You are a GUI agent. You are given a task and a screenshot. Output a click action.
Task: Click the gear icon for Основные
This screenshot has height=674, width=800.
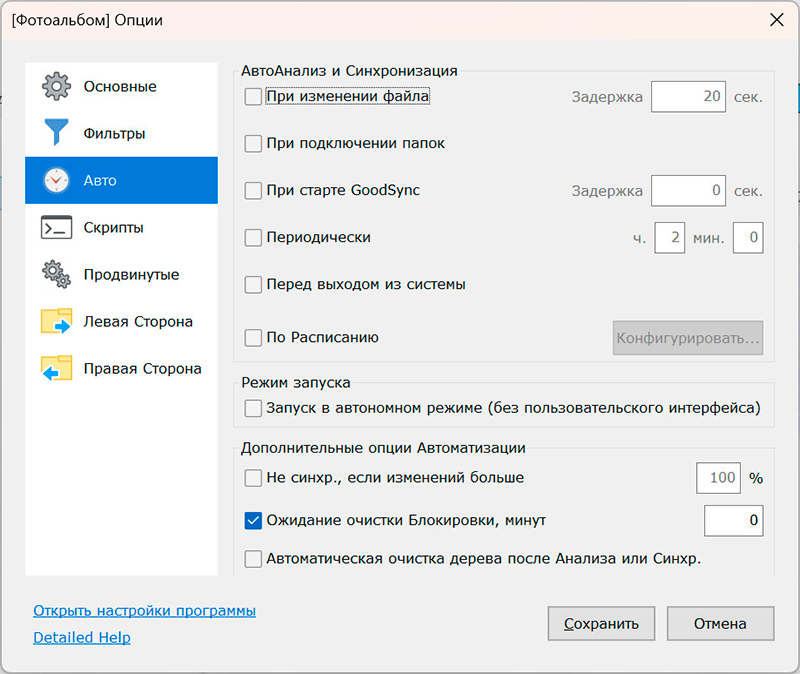click(x=56, y=86)
